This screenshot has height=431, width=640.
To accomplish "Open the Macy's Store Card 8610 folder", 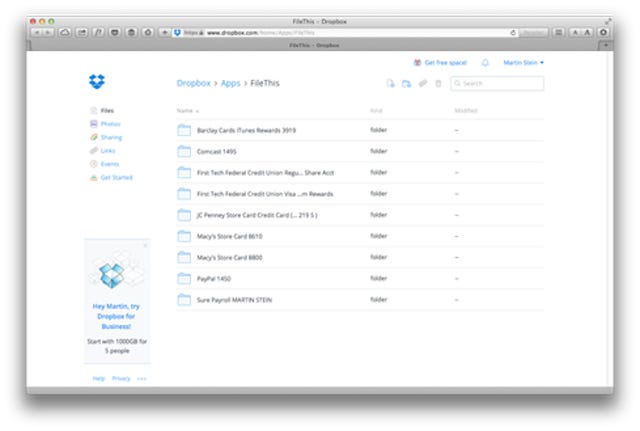I will (x=229, y=236).
